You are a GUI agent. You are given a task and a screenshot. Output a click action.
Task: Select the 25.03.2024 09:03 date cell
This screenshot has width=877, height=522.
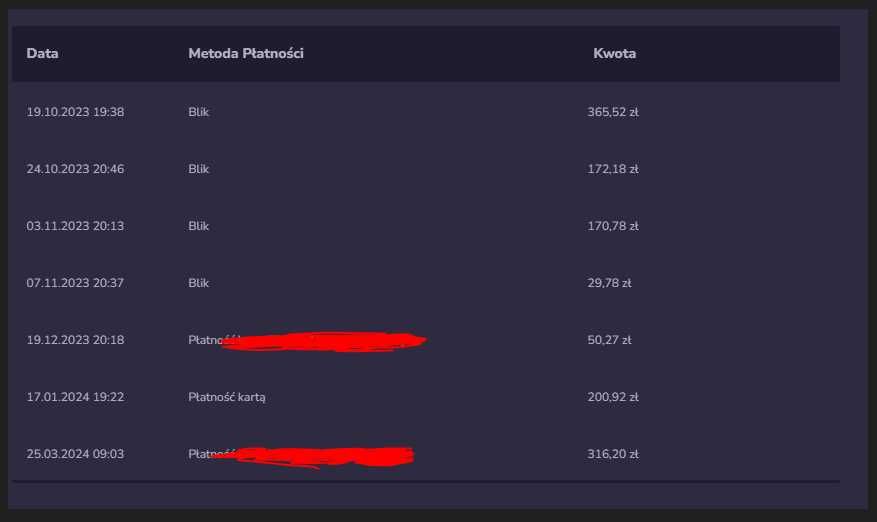75,454
